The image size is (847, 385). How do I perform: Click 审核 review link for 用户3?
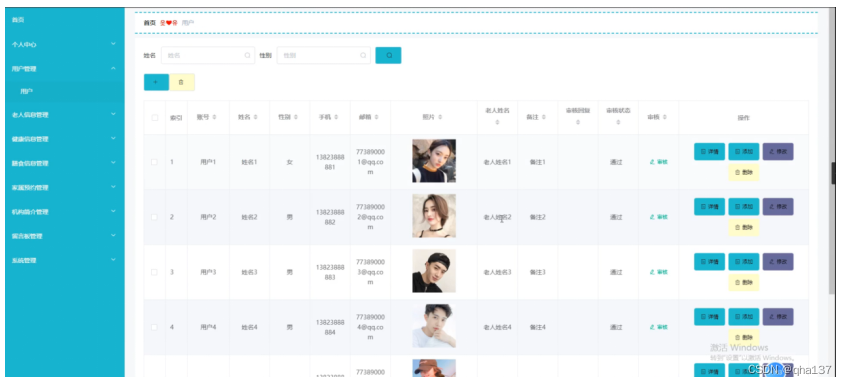[658, 272]
